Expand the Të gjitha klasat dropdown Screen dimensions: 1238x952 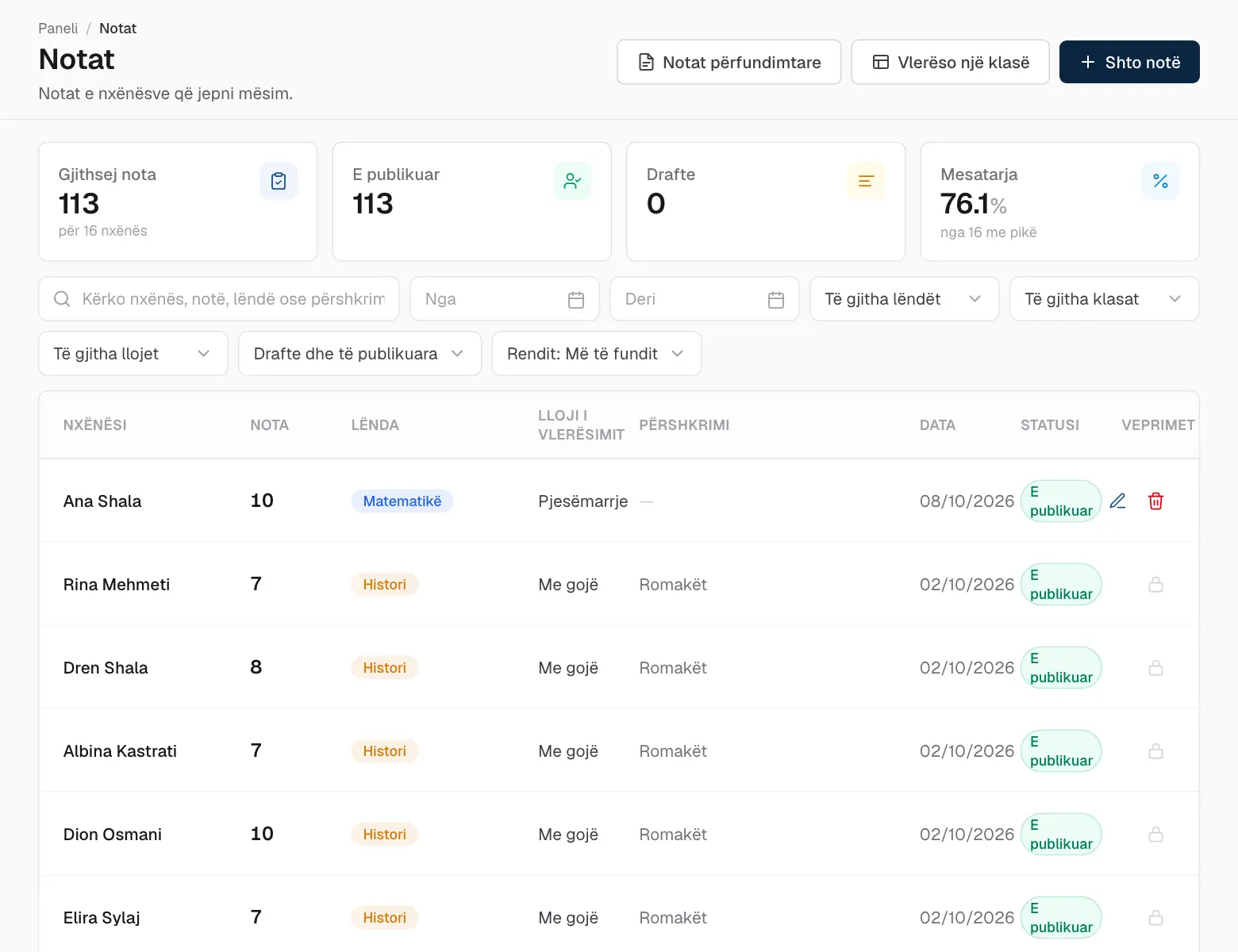point(1104,299)
